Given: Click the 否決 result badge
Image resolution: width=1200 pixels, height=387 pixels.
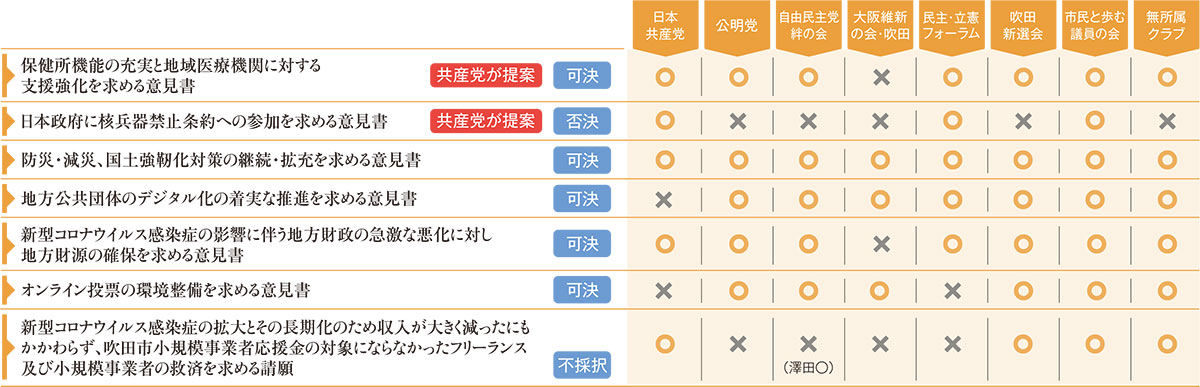Looking at the screenshot, I should 581,122.
